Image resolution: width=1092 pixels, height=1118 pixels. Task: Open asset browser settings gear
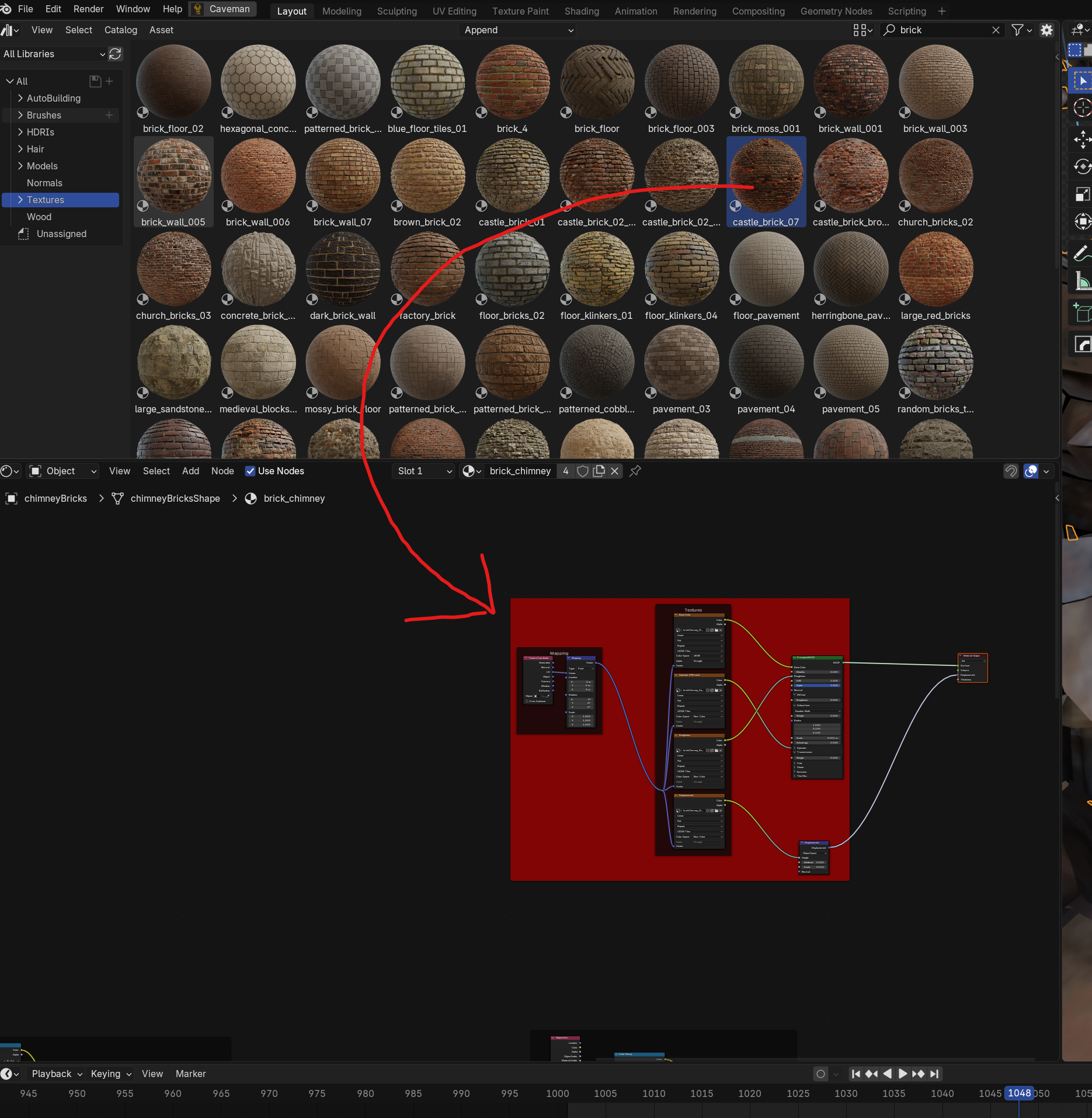click(1046, 30)
